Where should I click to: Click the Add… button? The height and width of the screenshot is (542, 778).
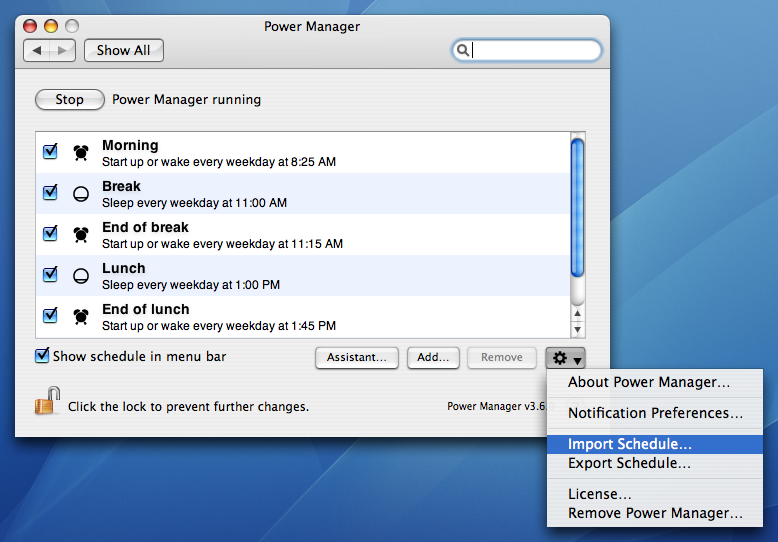click(x=433, y=357)
